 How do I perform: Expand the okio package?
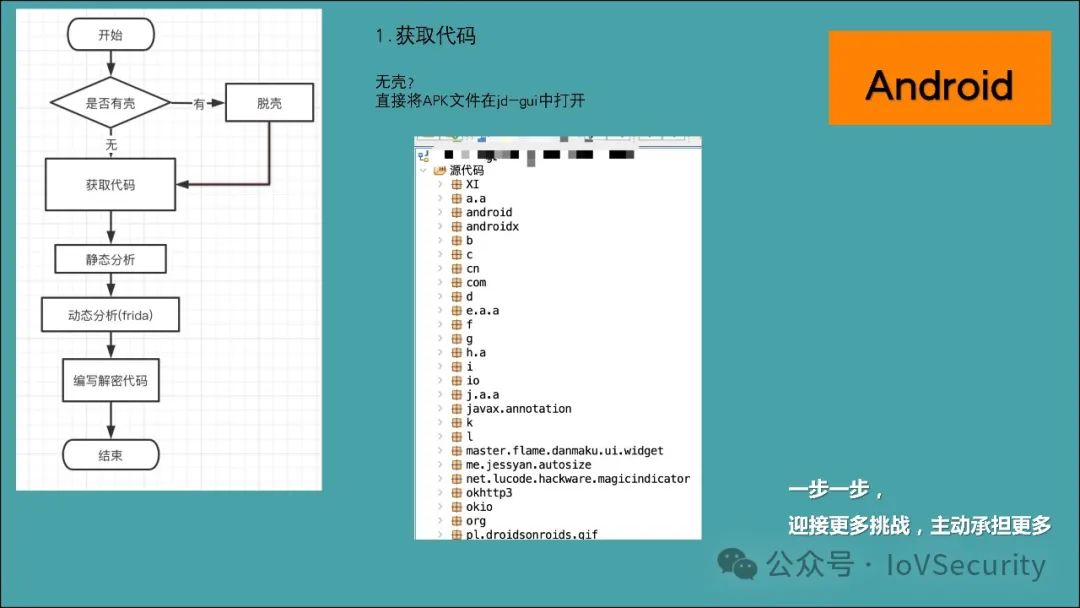pos(440,507)
